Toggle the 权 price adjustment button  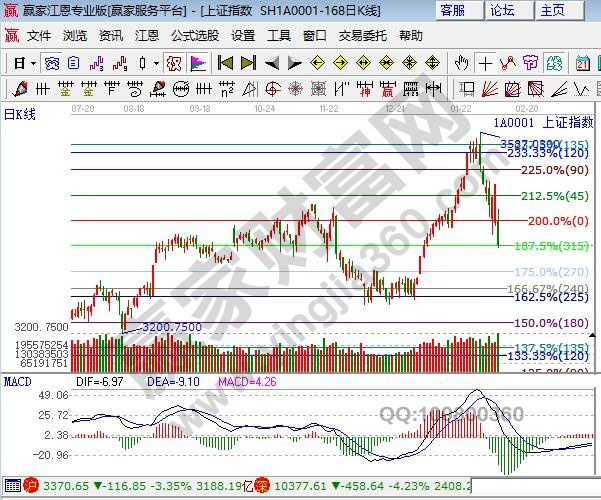174,63
